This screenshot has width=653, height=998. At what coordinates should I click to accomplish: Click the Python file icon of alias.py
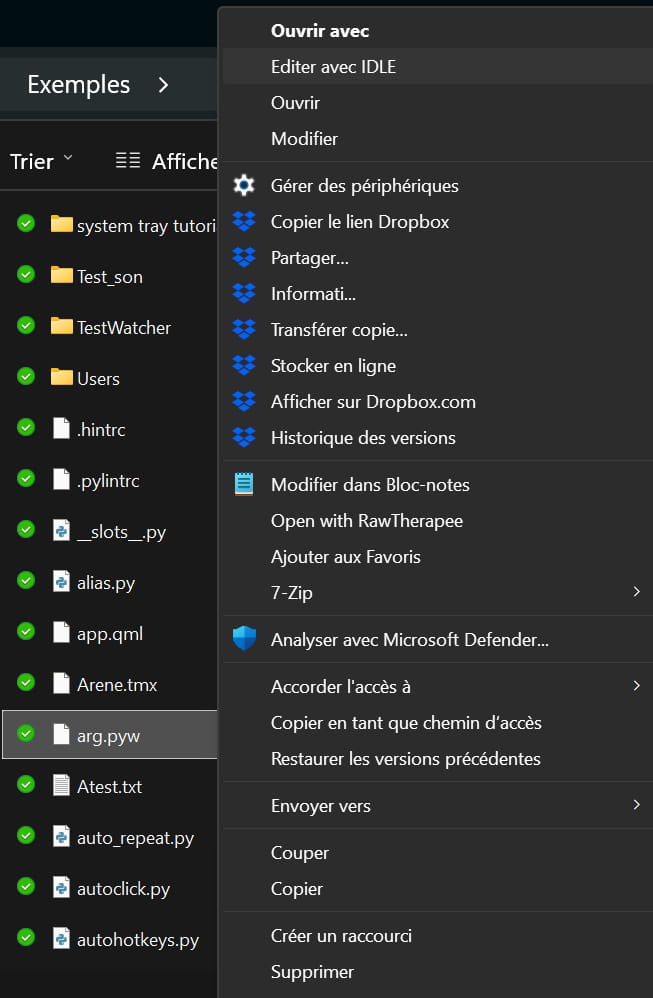tap(61, 582)
